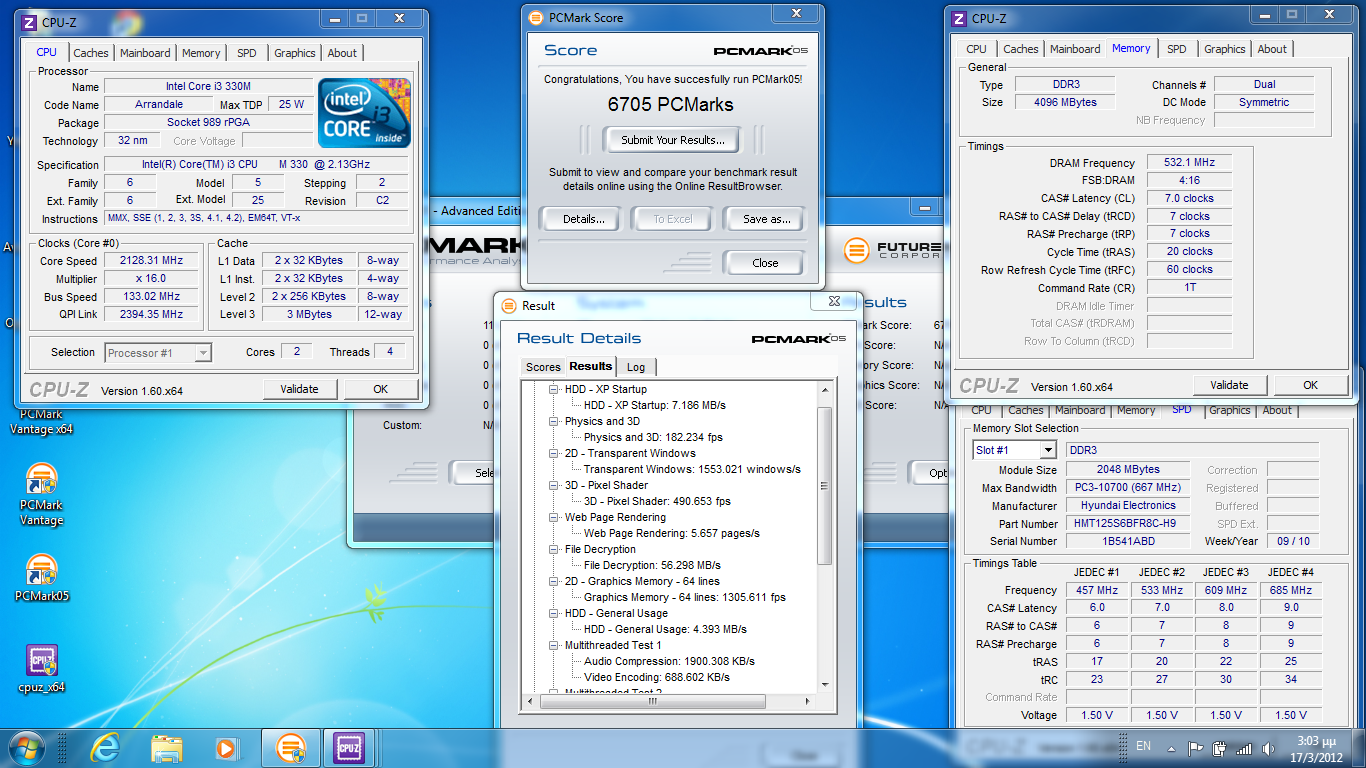Click Result tree horizontal scrollbar thumb

tap(651, 701)
